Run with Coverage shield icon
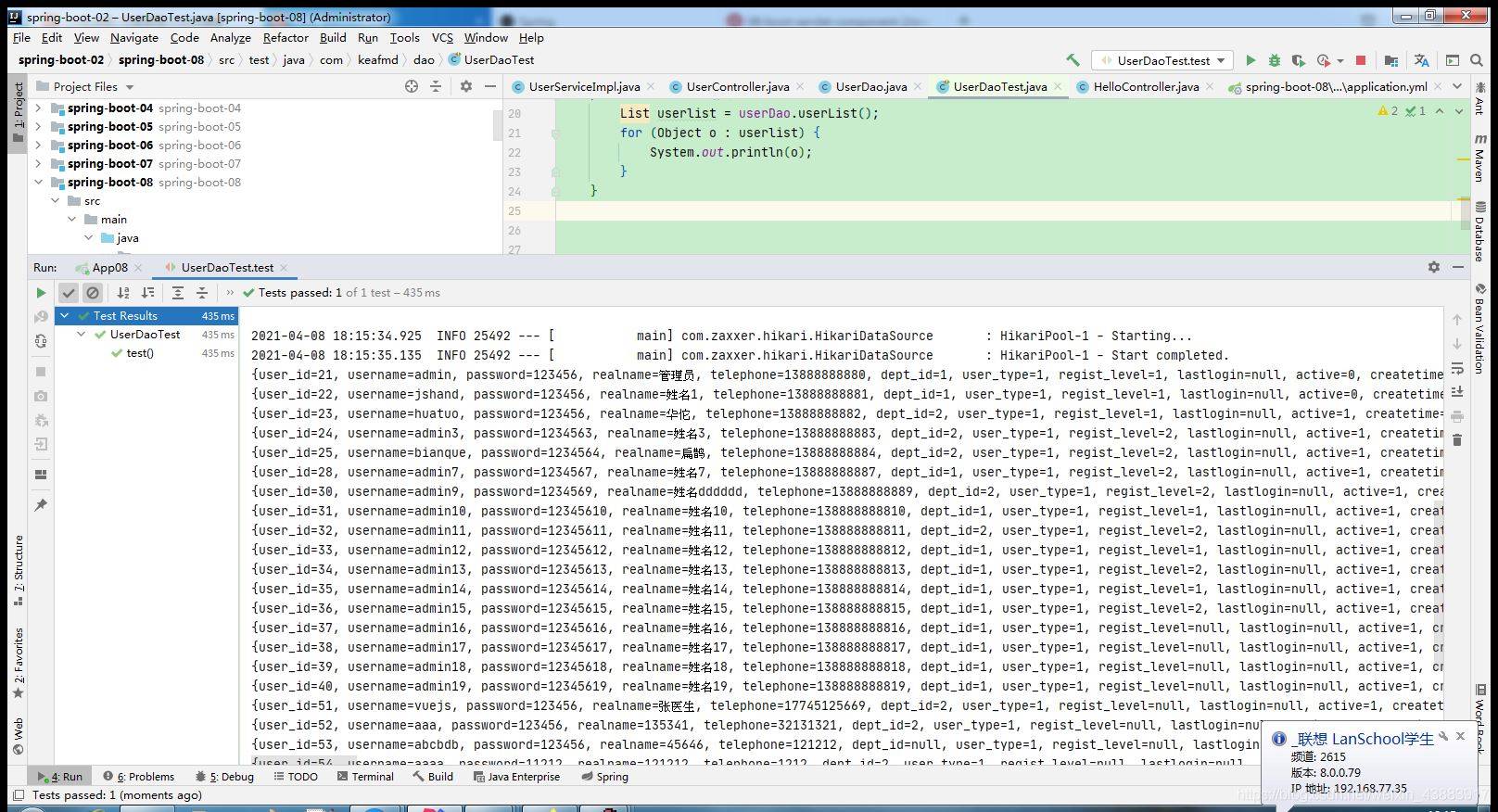1498x812 pixels. pos(1299,60)
